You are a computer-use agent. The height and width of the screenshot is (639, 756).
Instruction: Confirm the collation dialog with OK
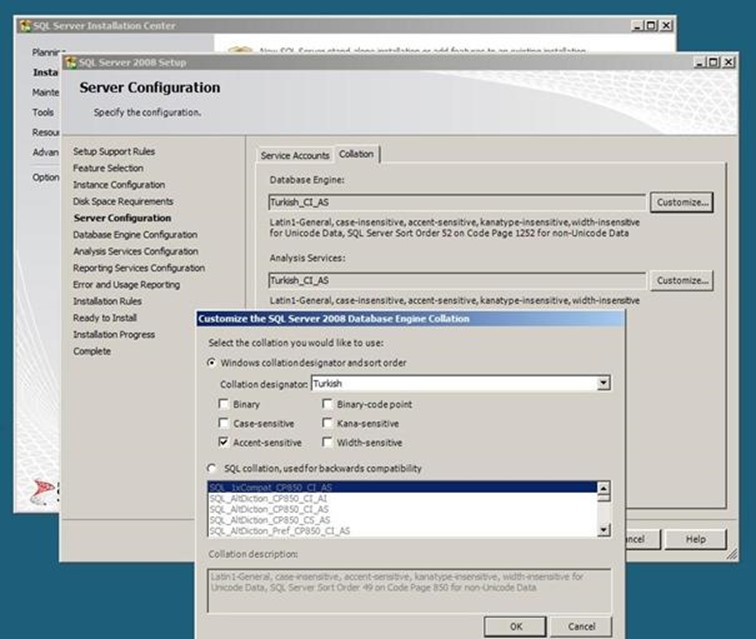515,626
